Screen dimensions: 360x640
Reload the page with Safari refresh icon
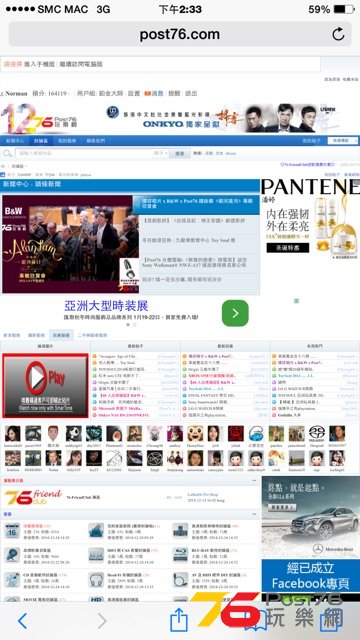click(338, 34)
